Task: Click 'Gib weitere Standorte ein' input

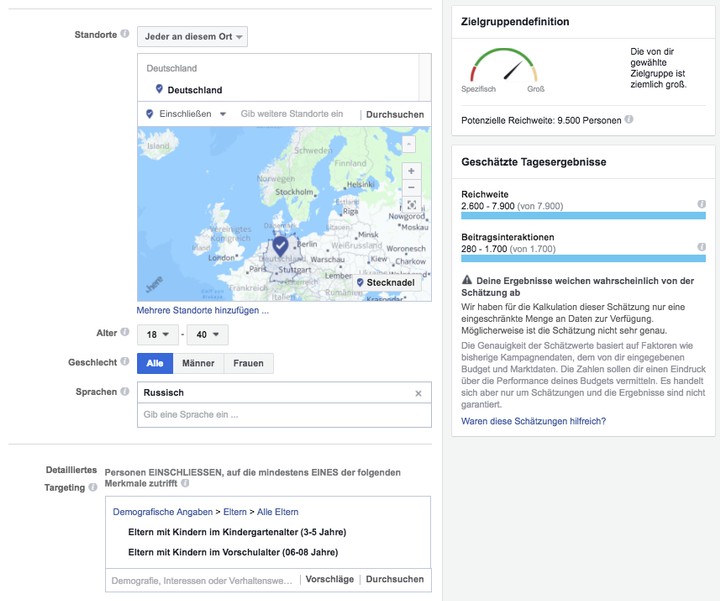Action: [292, 114]
